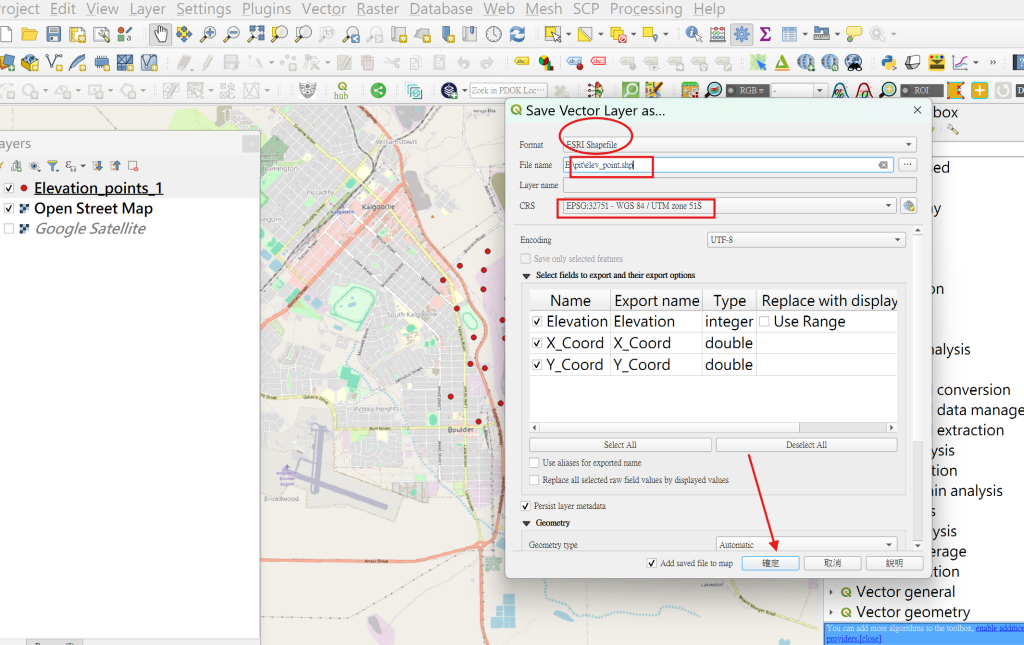The image size is (1024, 645).
Task: Activate the Identify Features tool
Action: point(694,34)
